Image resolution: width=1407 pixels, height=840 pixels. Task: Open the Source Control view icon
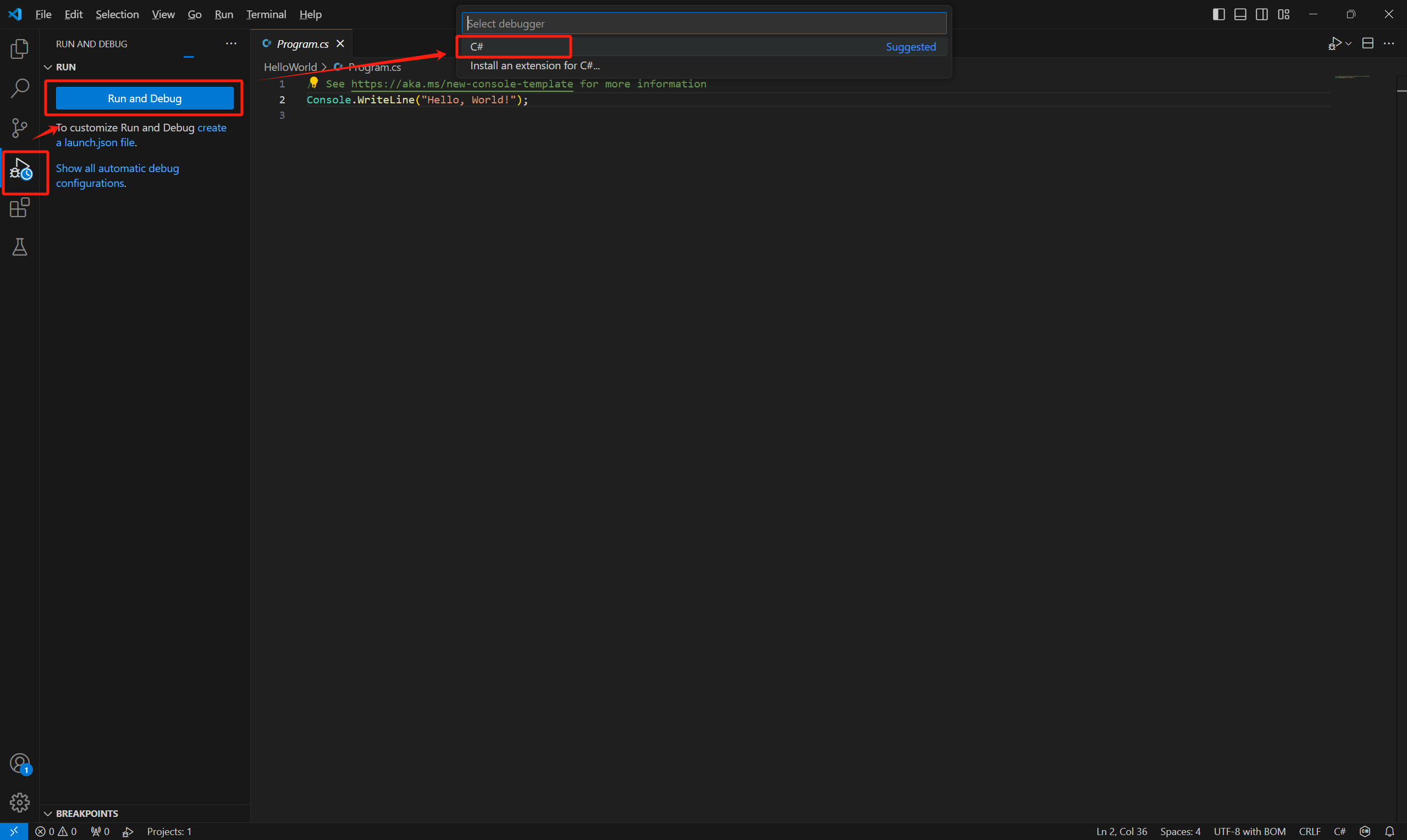tap(19, 128)
